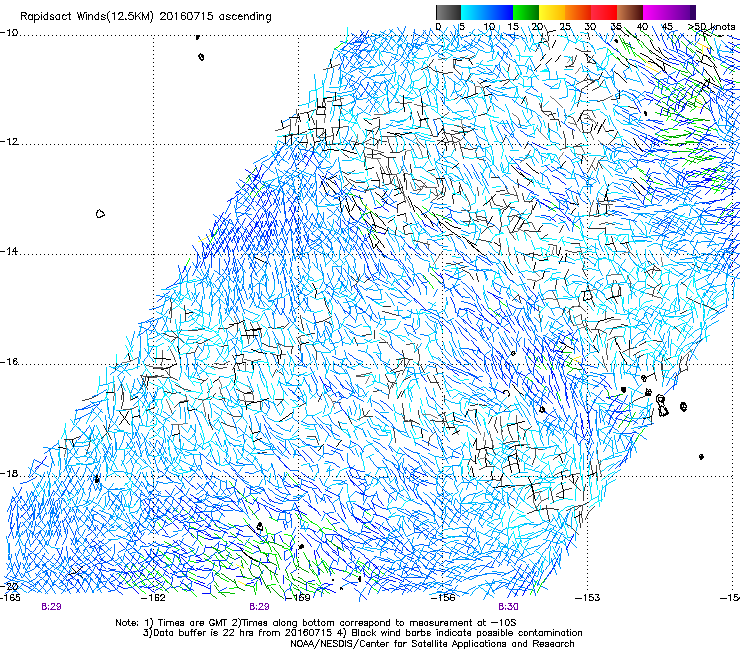The image size is (740, 650).
Task: Click the '>50 knots' legend label
Action: tap(711, 27)
